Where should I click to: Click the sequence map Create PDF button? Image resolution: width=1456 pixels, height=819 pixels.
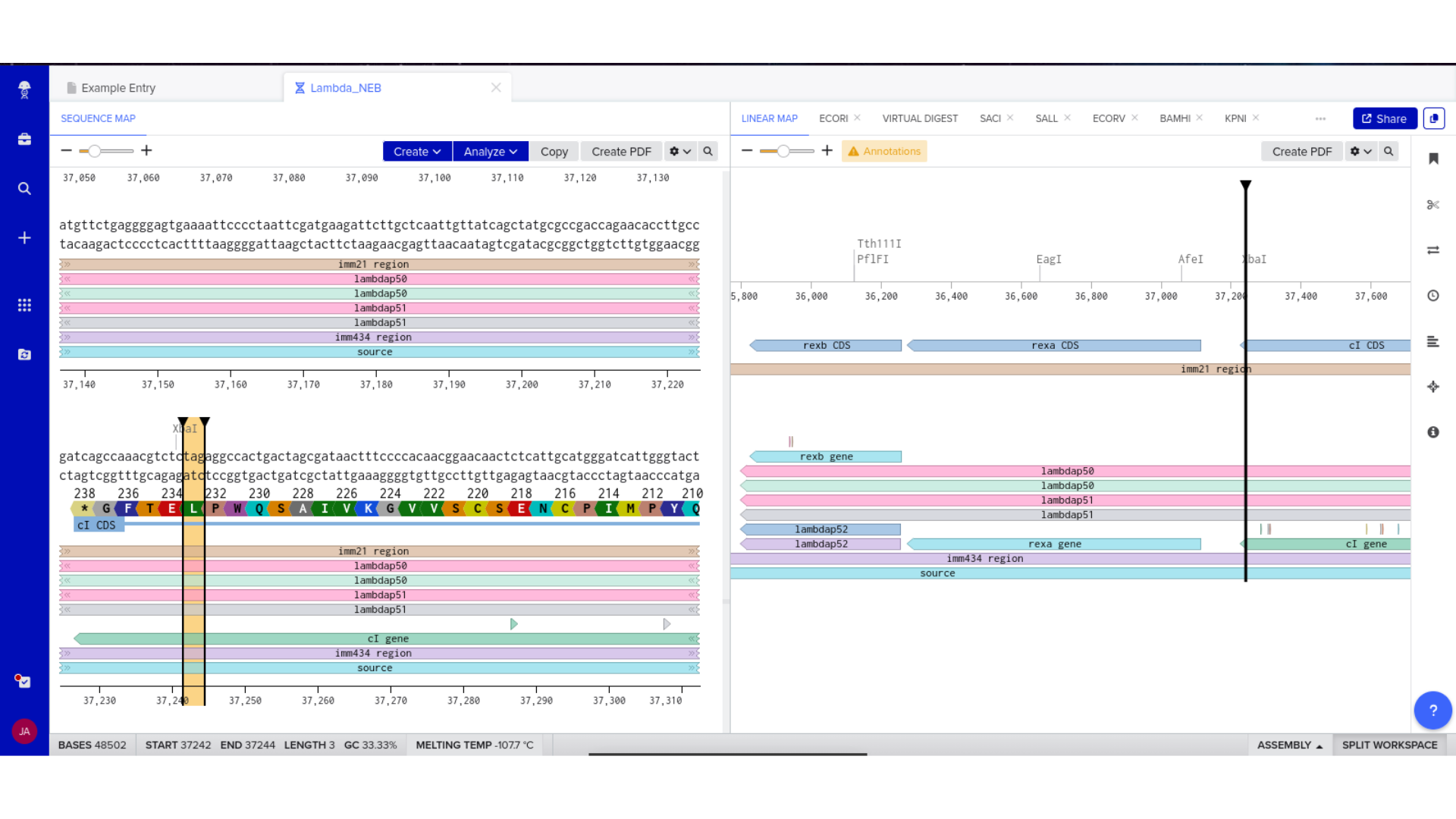pos(621,151)
